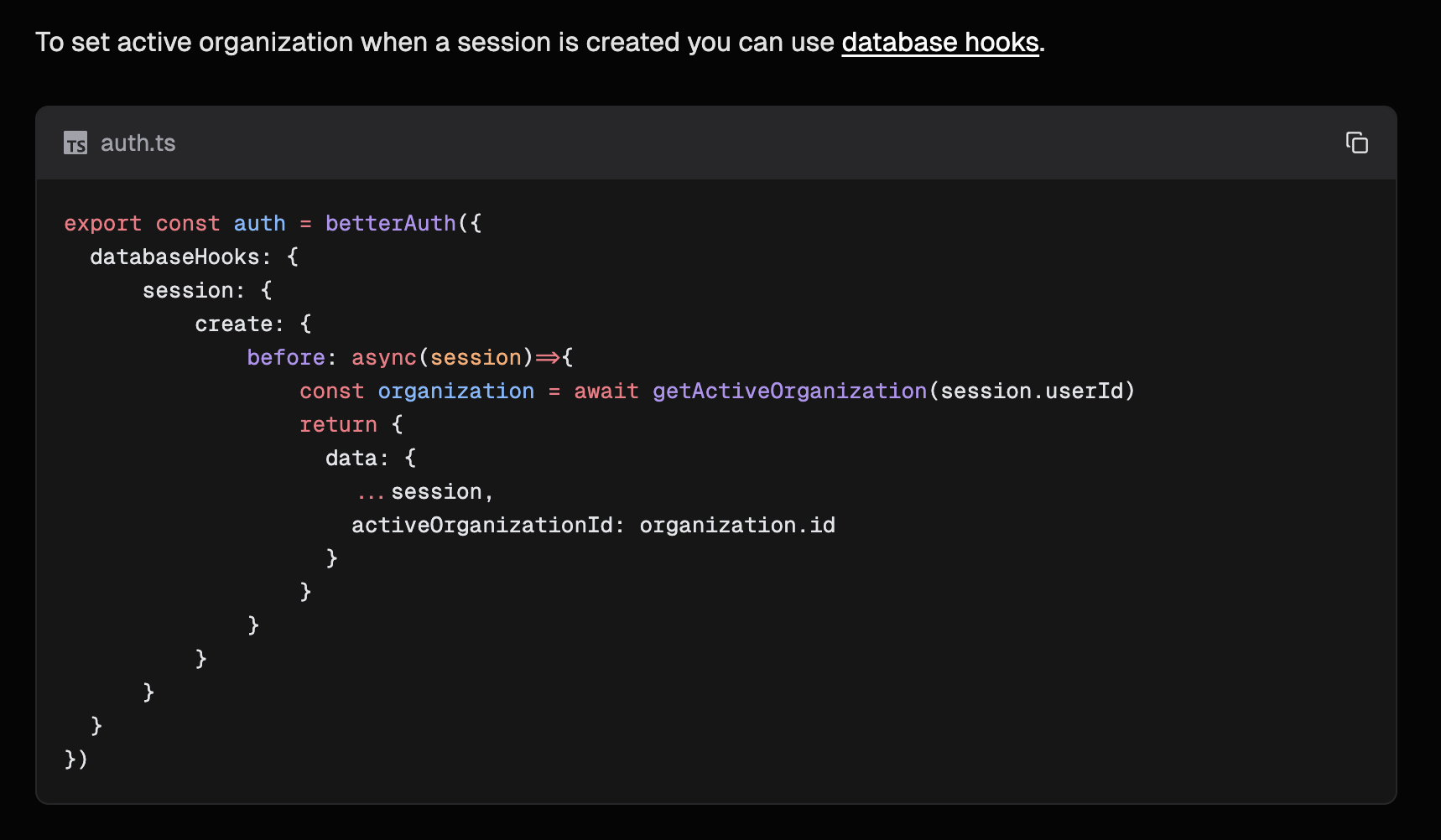1441x840 pixels.
Task: Click the session.userId argument
Action: [x=1032, y=391]
